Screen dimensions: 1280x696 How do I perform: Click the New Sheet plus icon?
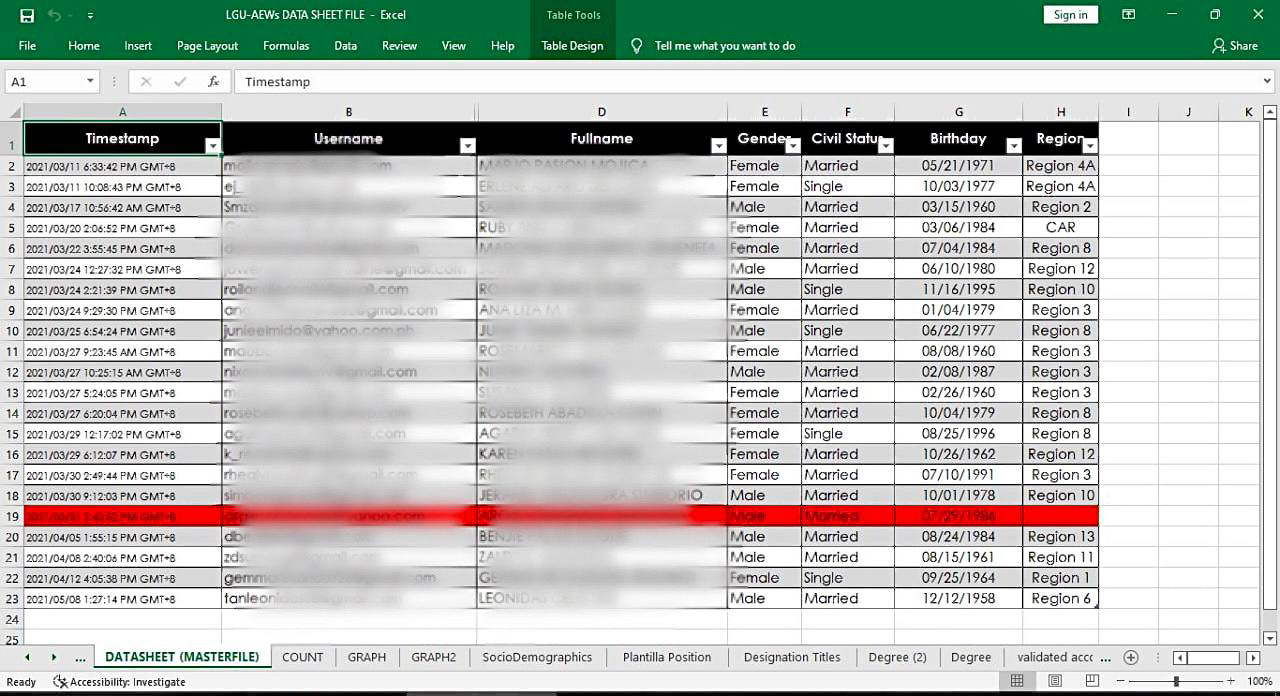pyautogui.click(x=1131, y=657)
